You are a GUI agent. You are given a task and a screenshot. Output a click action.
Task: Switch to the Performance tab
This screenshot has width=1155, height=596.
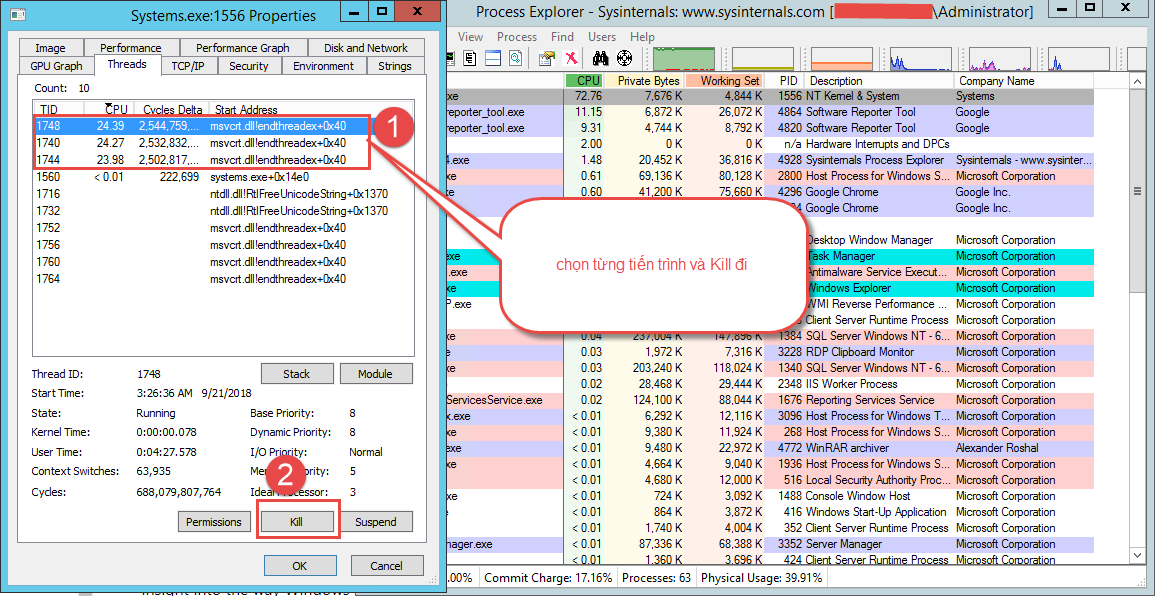tap(130, 48)
